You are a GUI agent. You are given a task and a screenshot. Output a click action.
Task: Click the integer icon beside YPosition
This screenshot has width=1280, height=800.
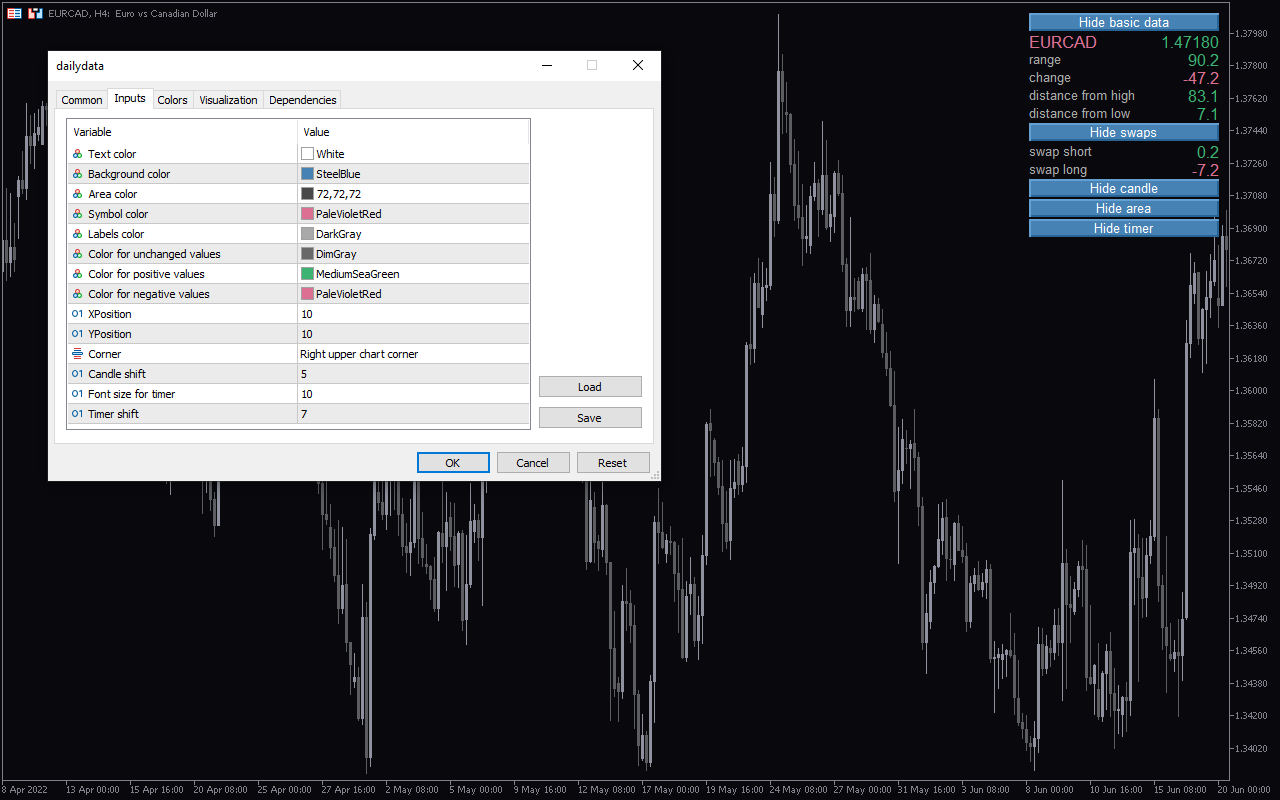click(78, 334)
